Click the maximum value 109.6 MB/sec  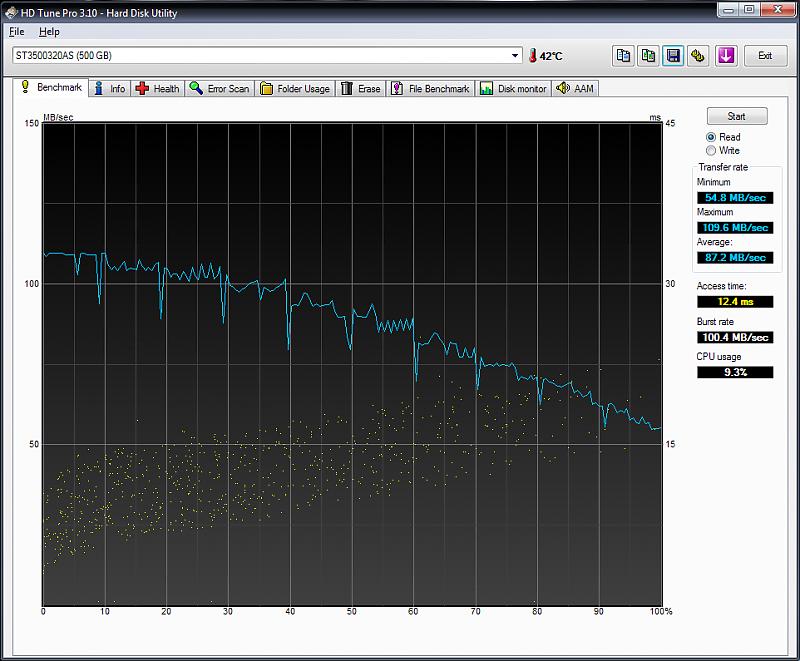coord(735,227)
